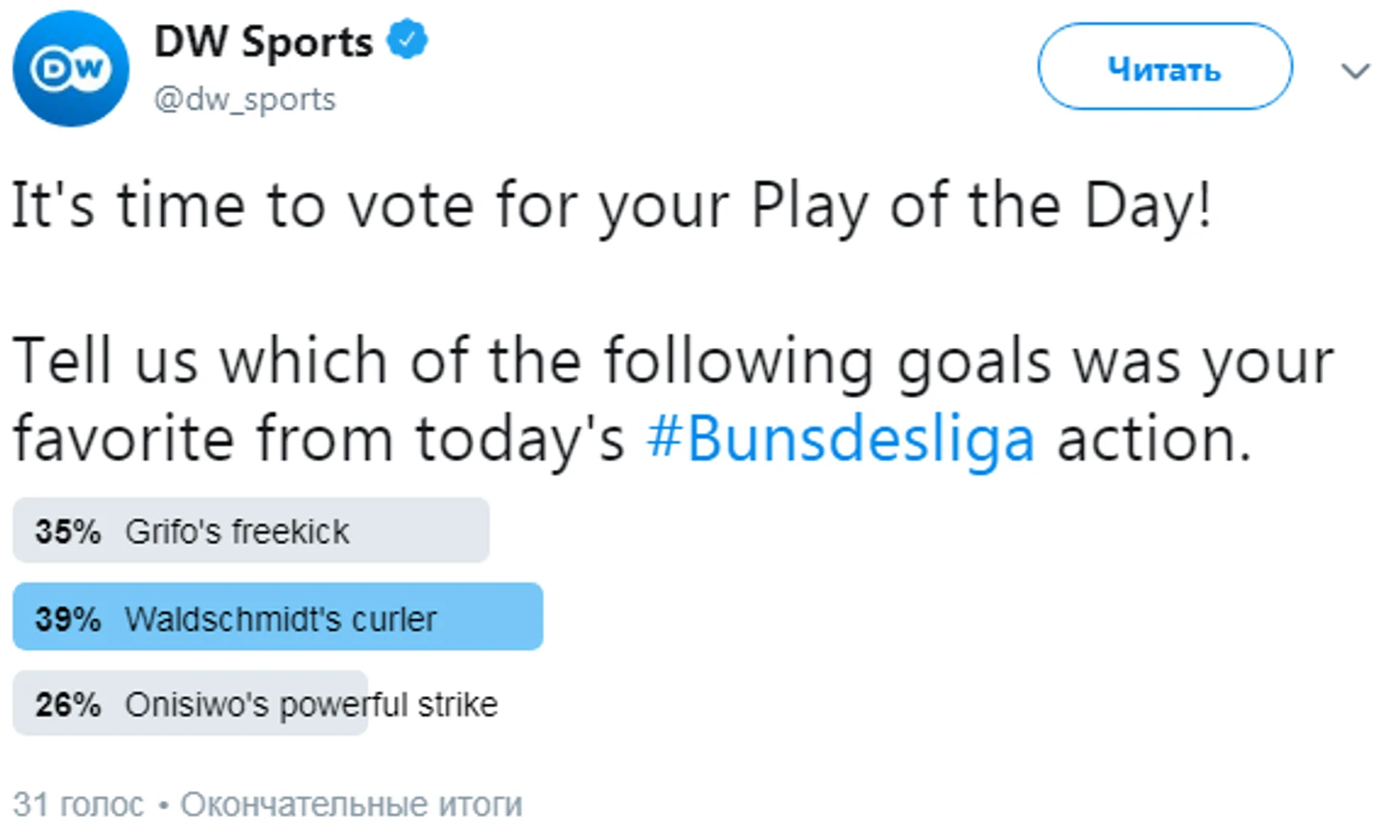Click the 'Tell us which' tweet paragraph

point(672,400)
